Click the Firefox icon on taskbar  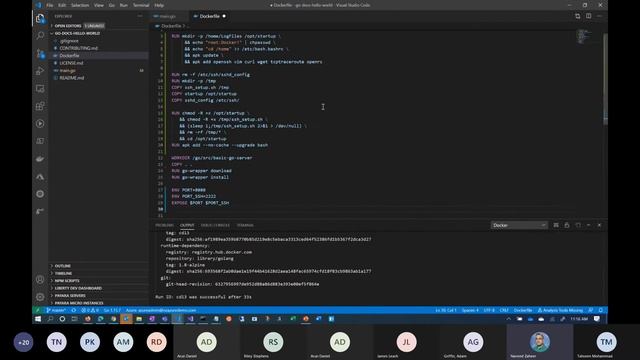click(x=87, y=319)
